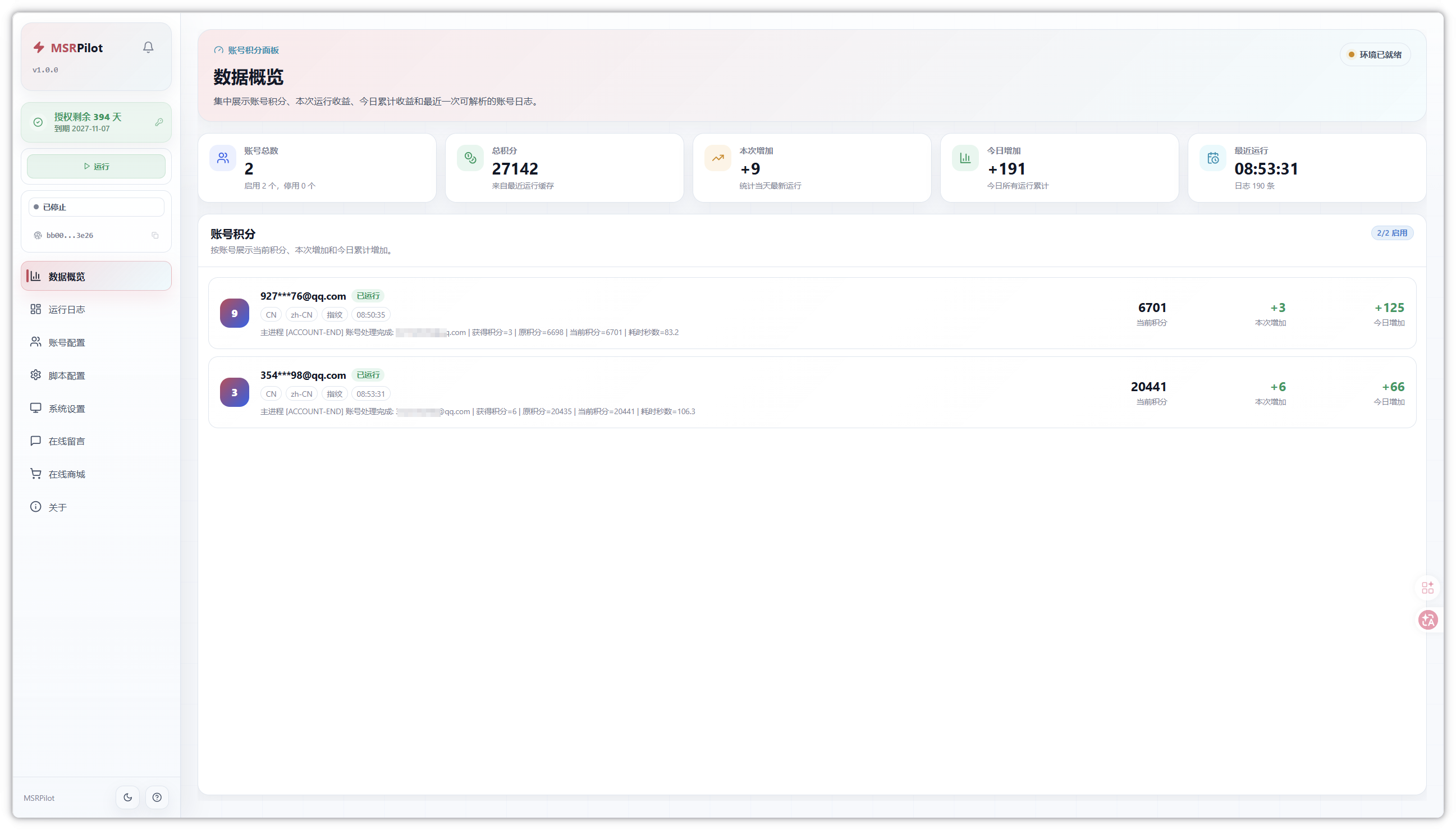Screen dimensions: 1456x830
Task: Click the 账号积分面板 breadcrumb label
Action: pos(253,50)
